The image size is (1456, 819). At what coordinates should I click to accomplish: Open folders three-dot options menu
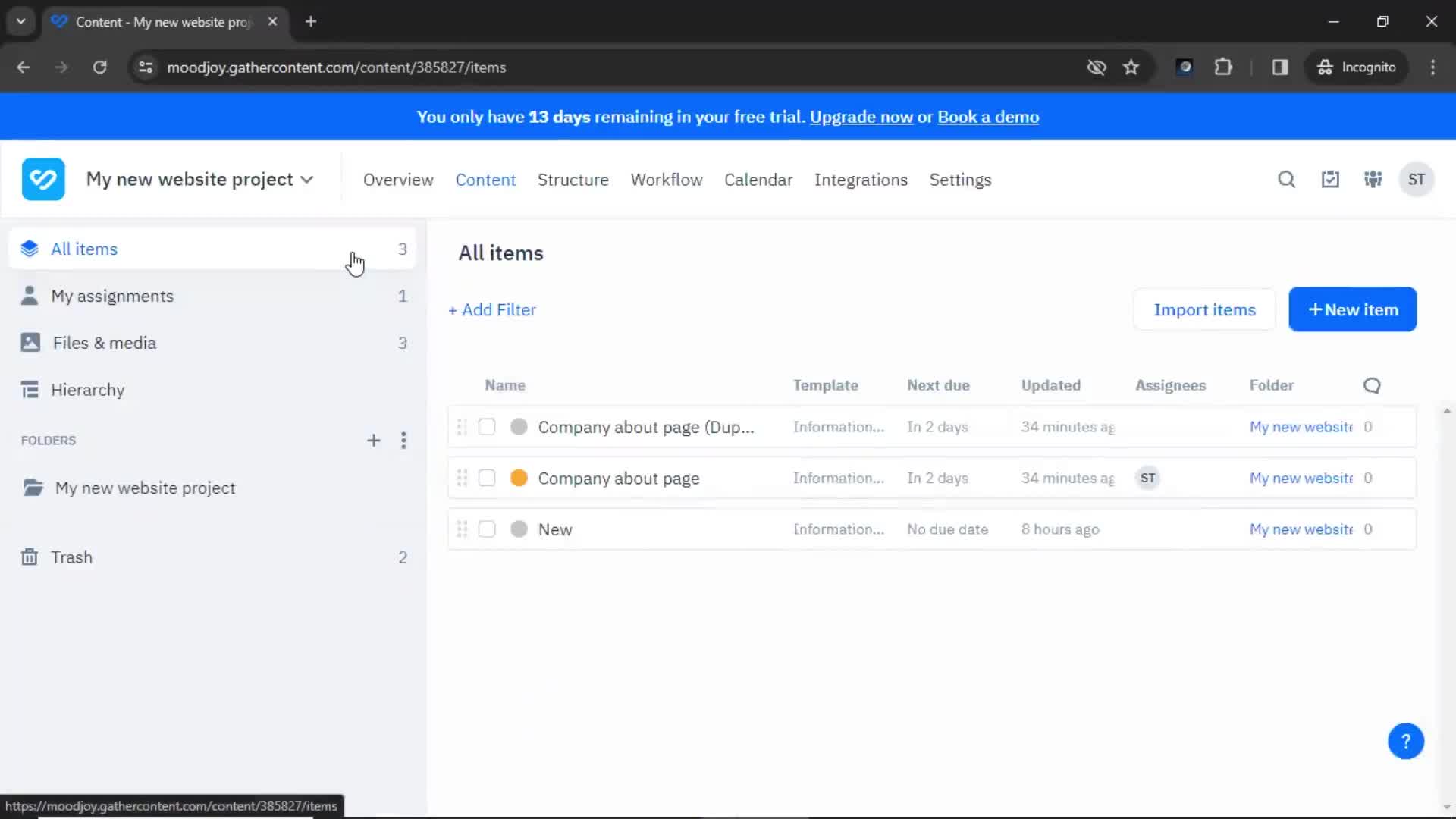(403, 441)
